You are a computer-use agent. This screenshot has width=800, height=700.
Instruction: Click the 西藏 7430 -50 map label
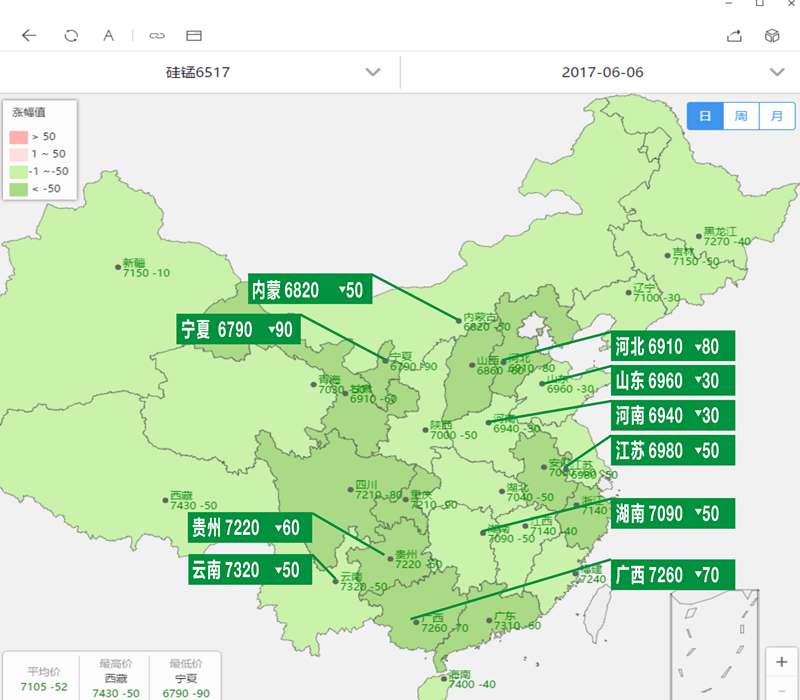(193, 501)
